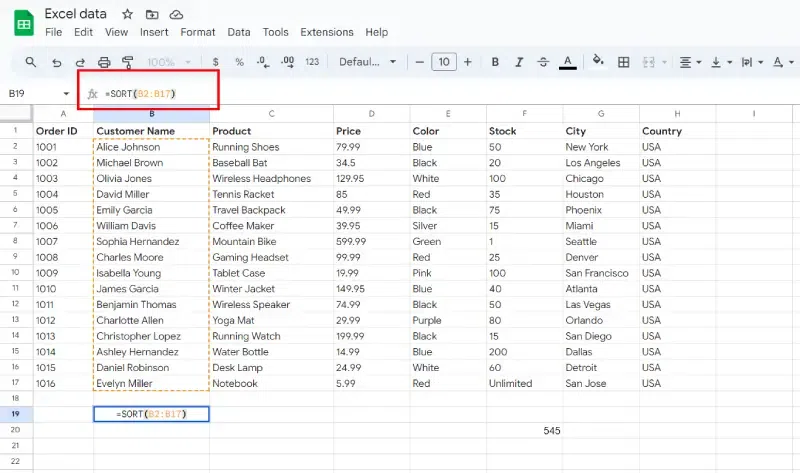Select Order ID cell 1010

(63, 289)
